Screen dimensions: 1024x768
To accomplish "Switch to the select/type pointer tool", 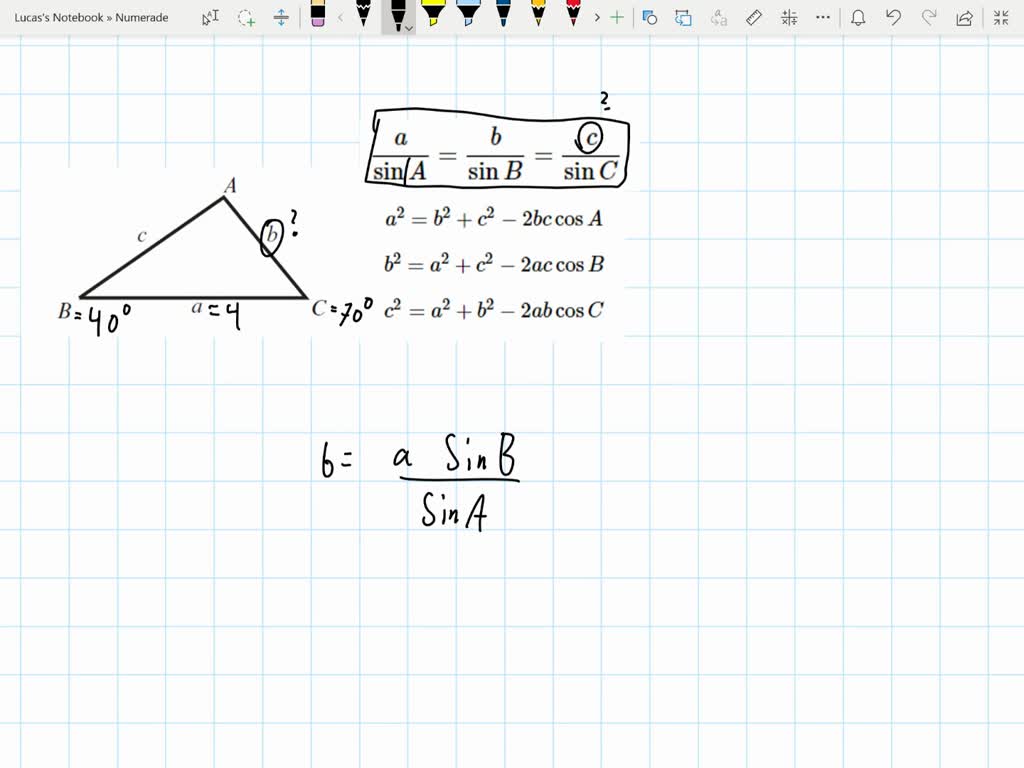I will (x=210, y=18).
